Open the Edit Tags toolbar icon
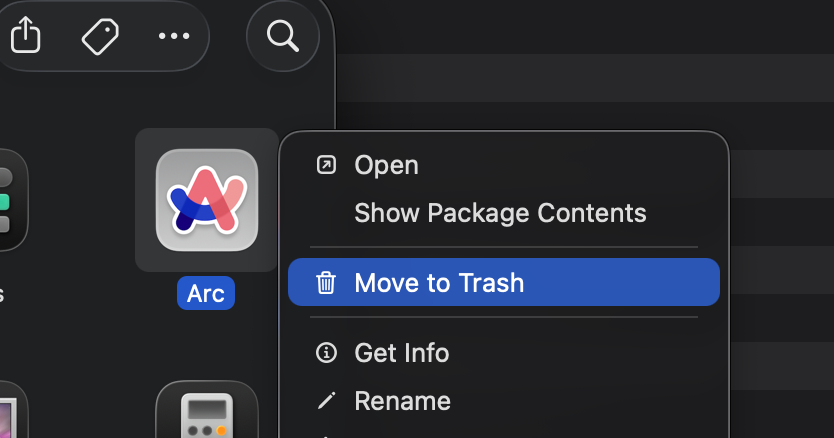 [x=100, y=36]
